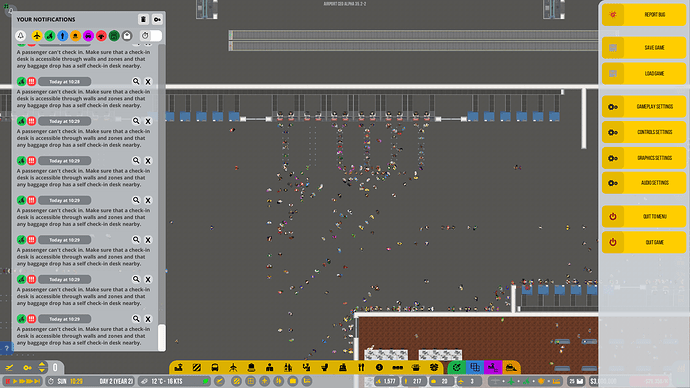Locate the 10:28 notification with its magnifier

pos(136,81)
